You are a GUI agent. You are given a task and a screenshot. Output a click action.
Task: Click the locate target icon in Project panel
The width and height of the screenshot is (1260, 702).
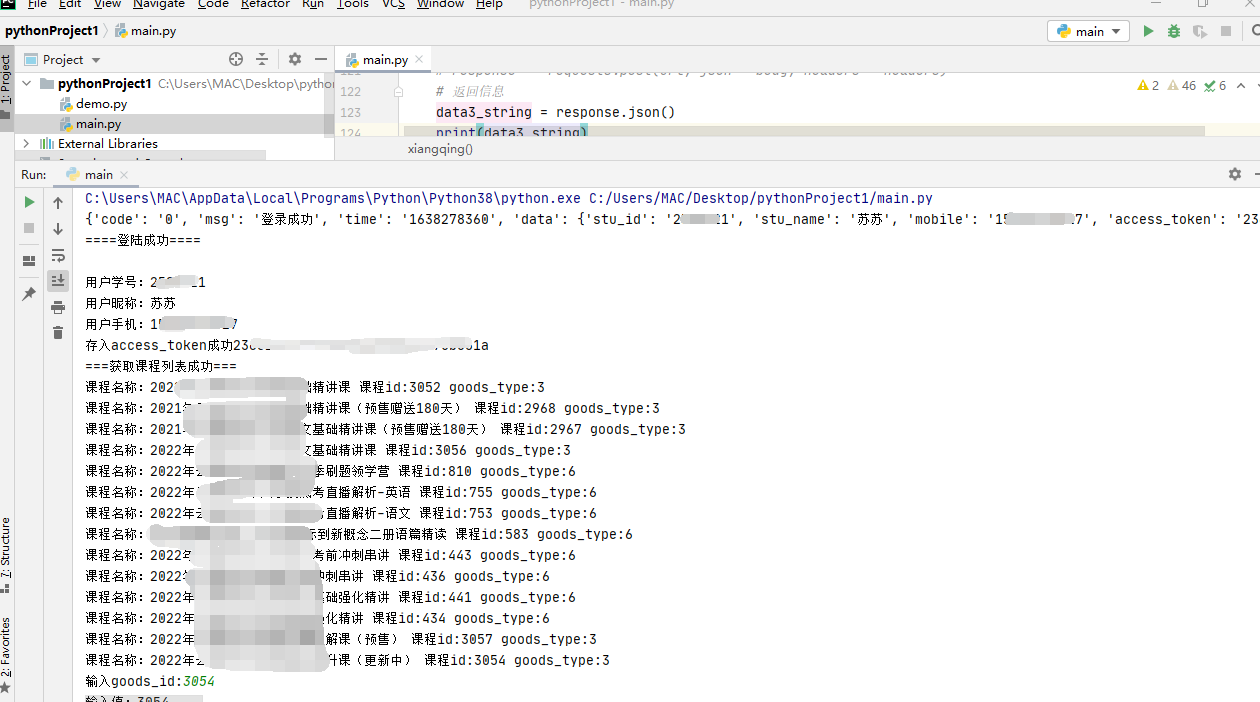(236, 59)
